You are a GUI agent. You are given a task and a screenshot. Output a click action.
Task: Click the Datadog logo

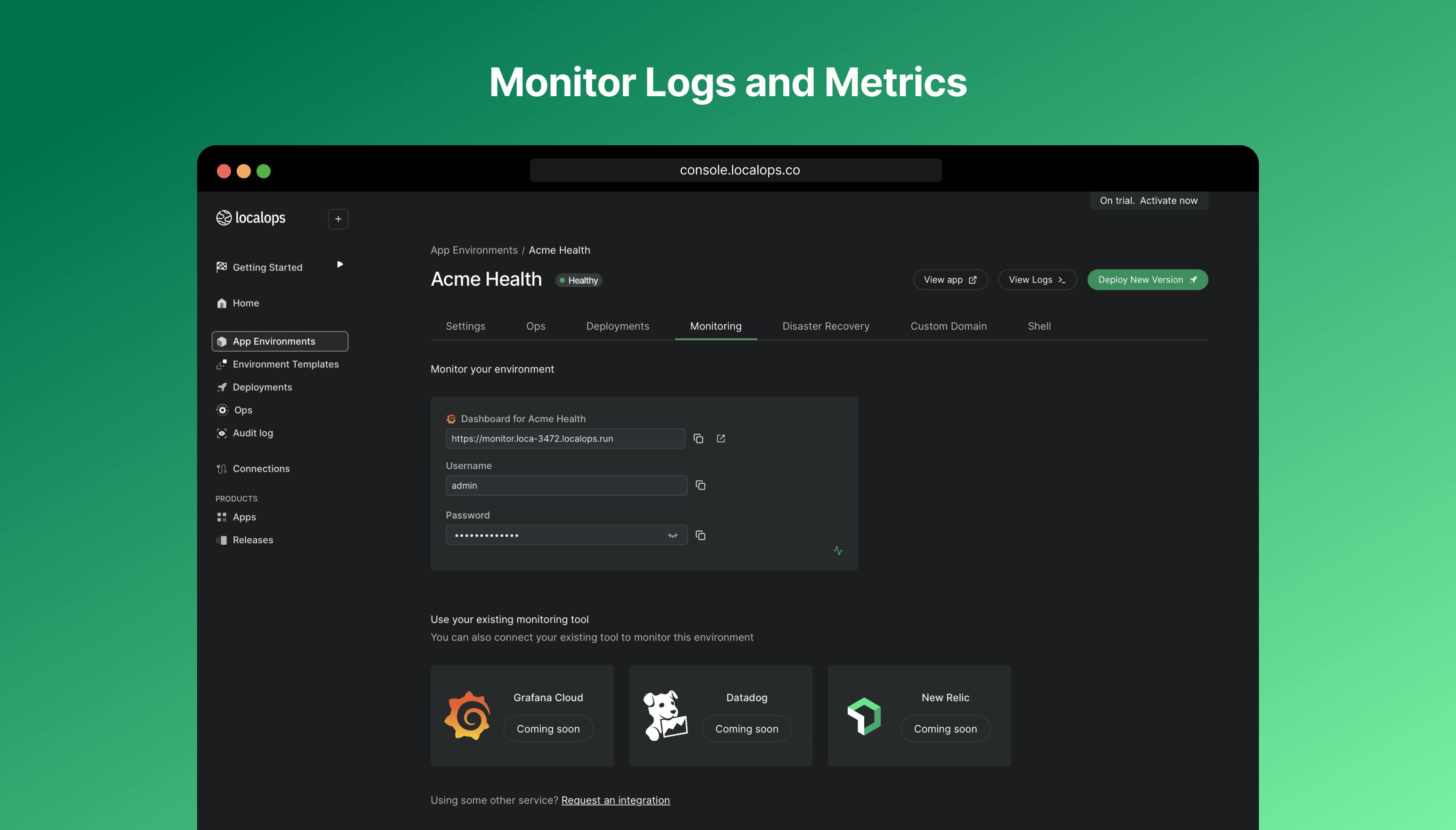pos(666,716)
